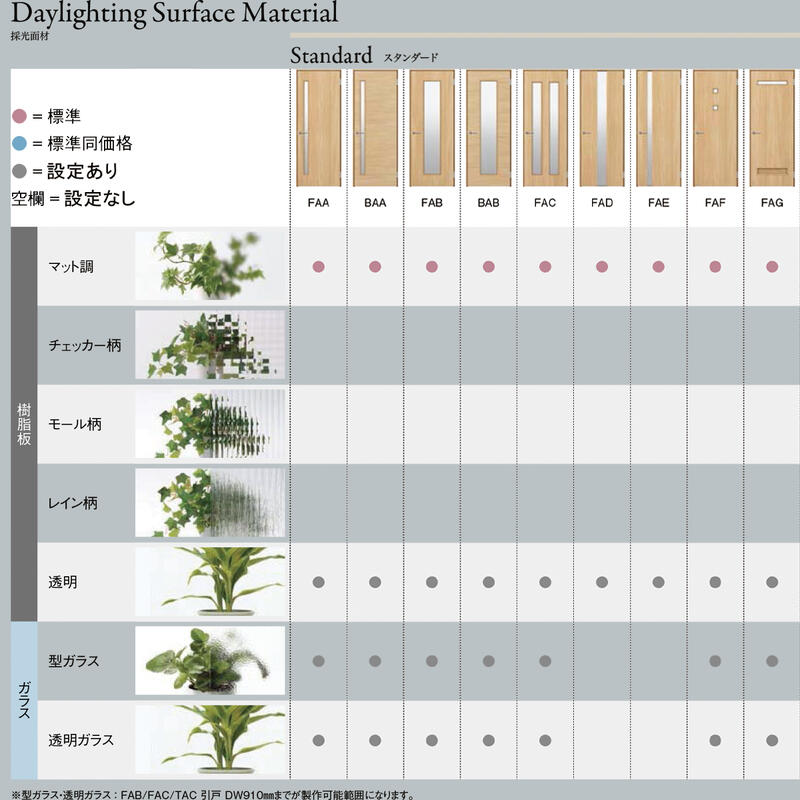
Task: Click the ガラス vertical category label
Action: (x=24, y=701)
